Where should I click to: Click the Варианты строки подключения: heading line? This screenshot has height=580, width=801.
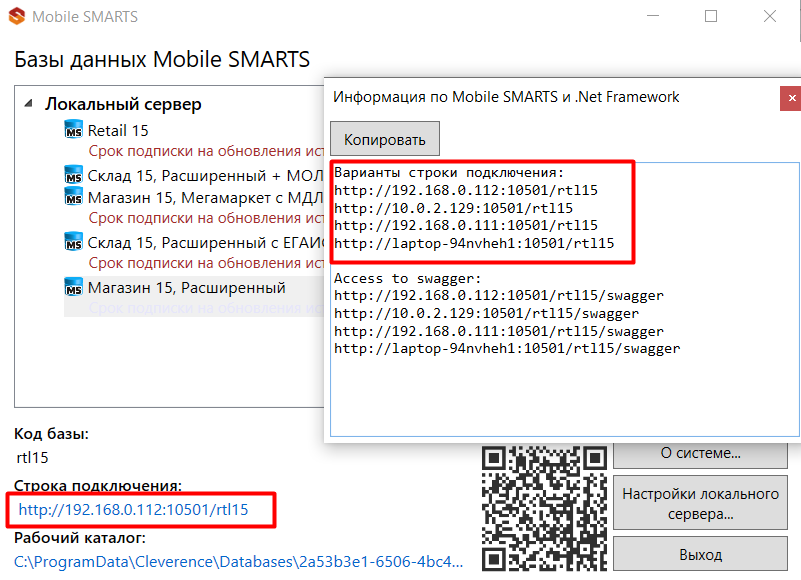click(x=449, y=173)
